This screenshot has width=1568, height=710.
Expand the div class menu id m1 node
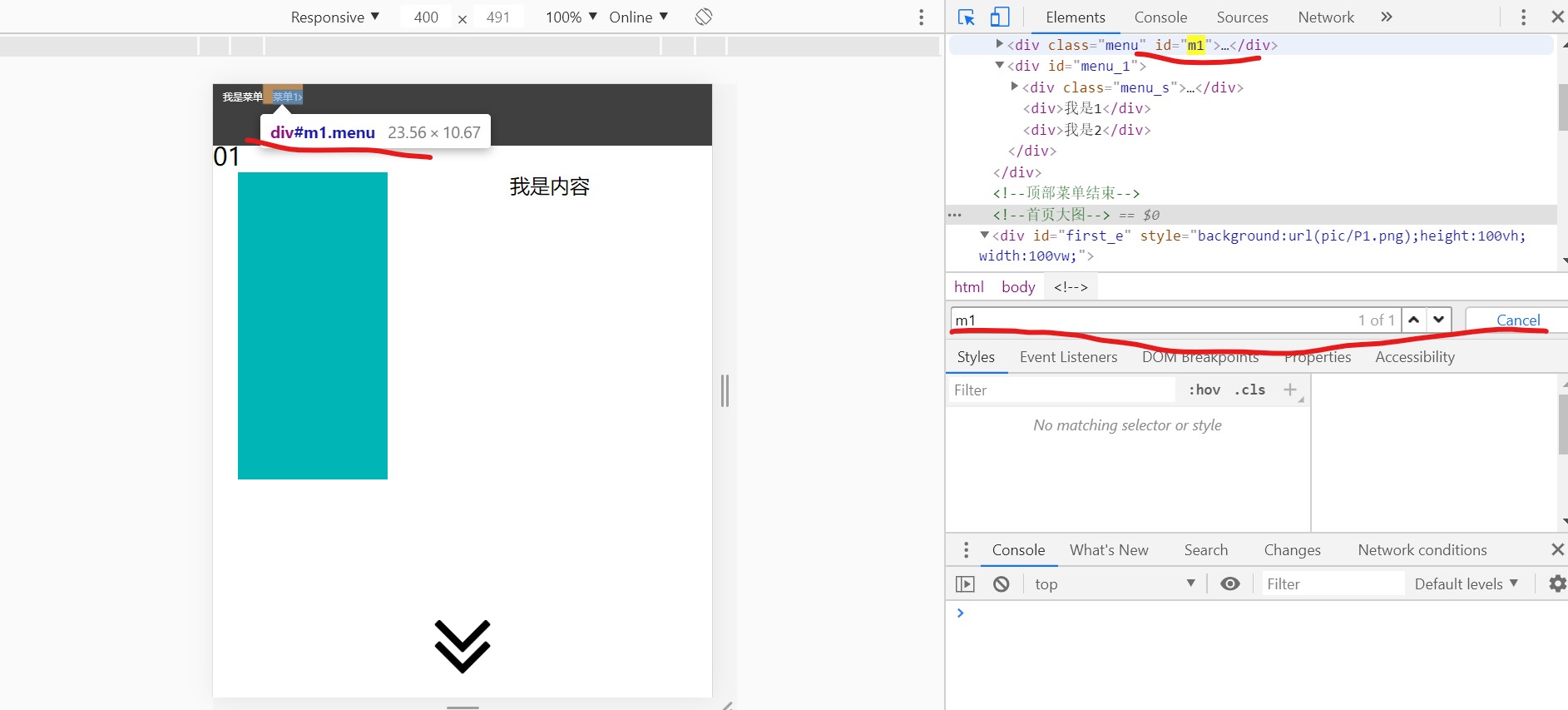click(999, 44)
